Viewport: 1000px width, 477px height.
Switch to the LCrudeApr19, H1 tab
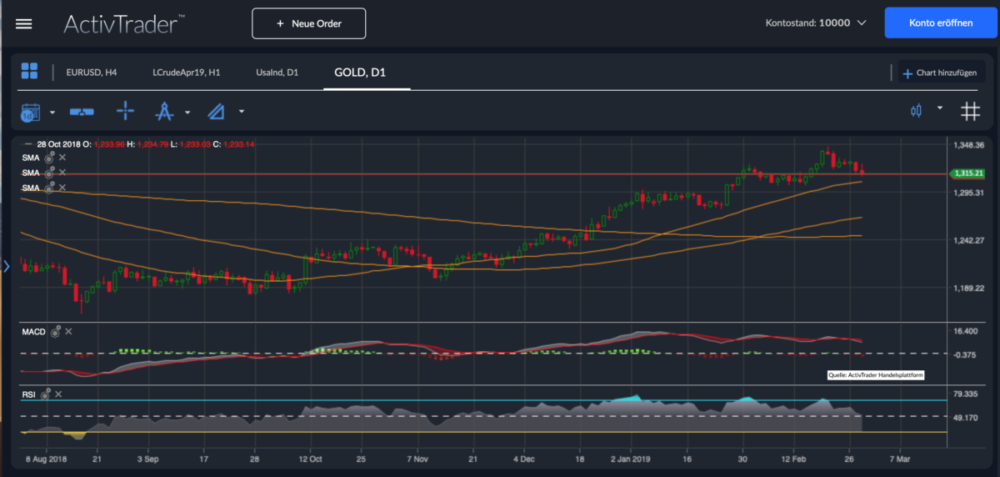(186, 73)
